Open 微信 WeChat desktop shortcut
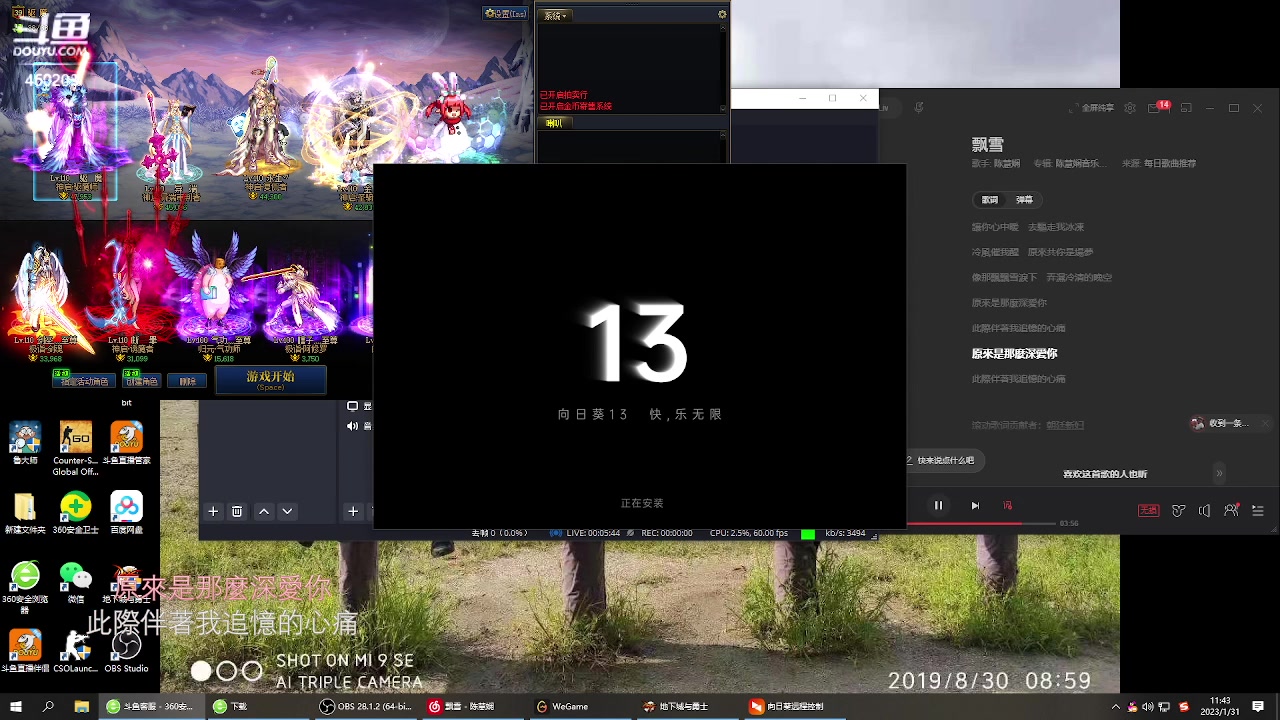 pos(76,583)
